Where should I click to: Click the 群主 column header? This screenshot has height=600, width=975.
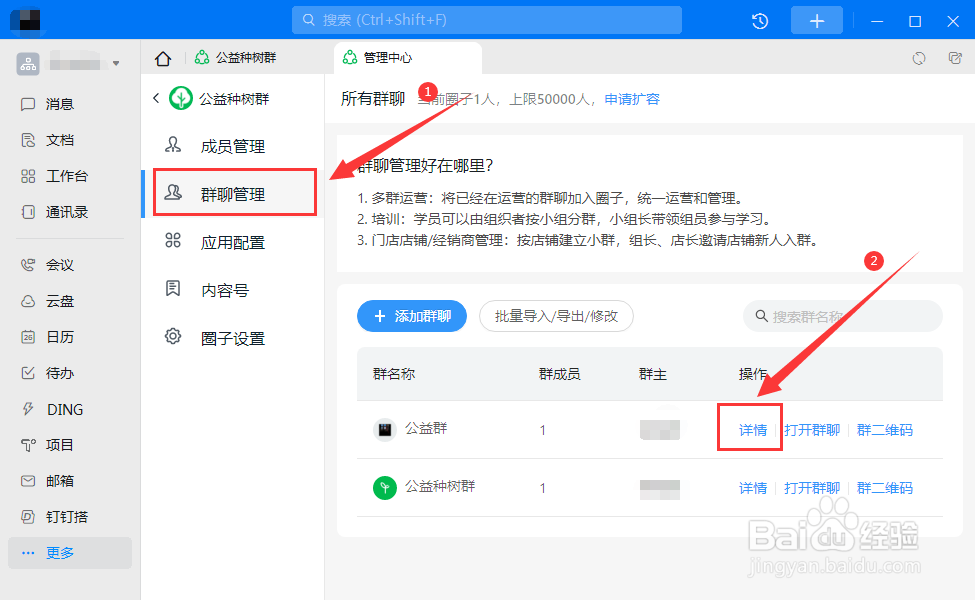[652, 374]
